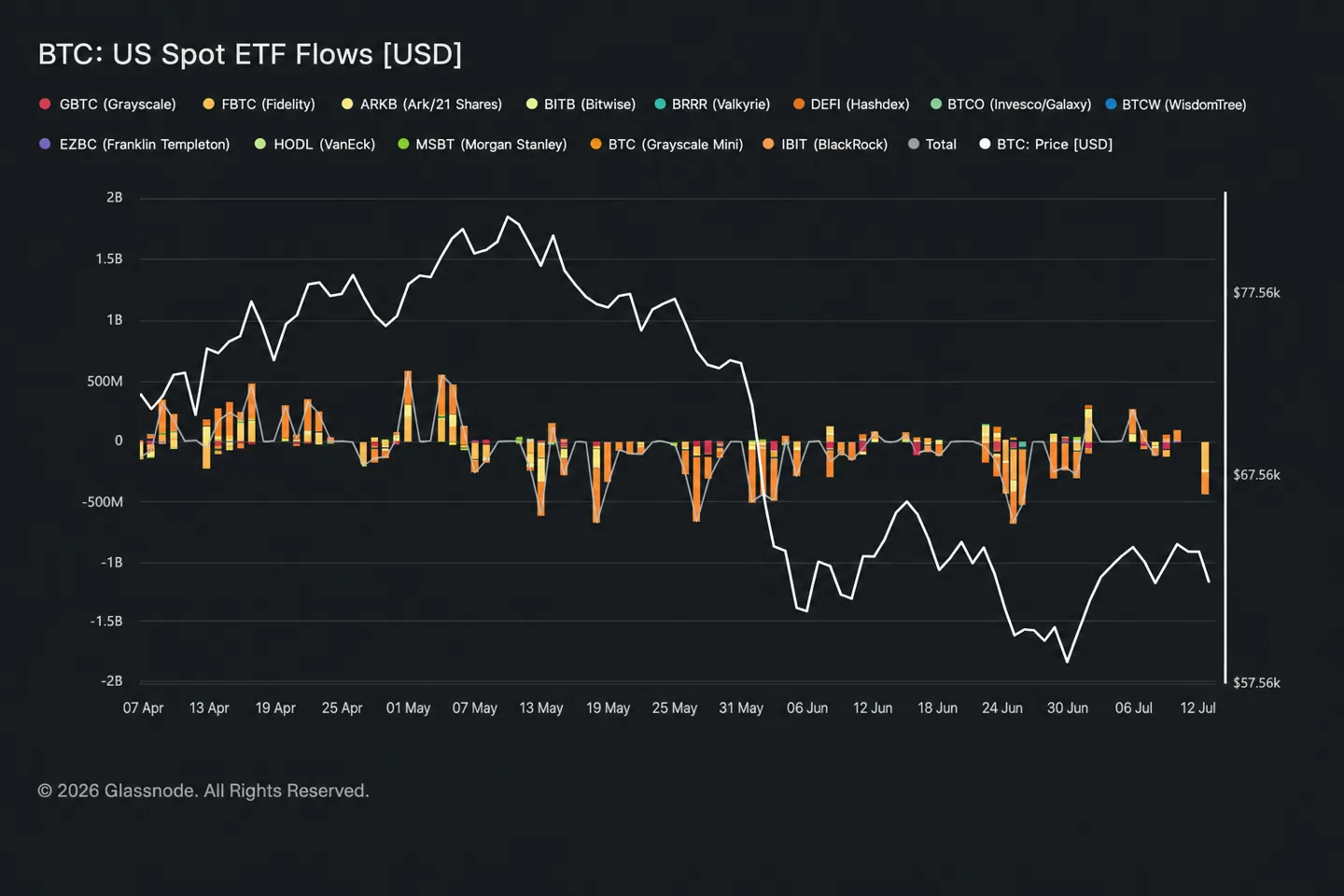Click the 07 Apr date label
This screenshot has width=1344, height=896.
click(143, 708)
